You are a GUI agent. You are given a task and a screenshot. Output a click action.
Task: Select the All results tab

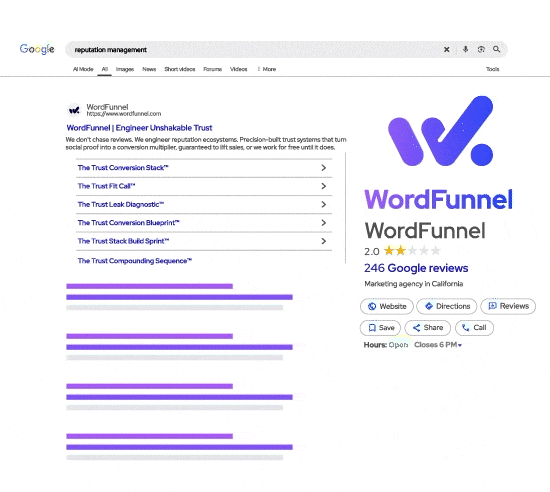pyautogui.click(x=105, y=69)
